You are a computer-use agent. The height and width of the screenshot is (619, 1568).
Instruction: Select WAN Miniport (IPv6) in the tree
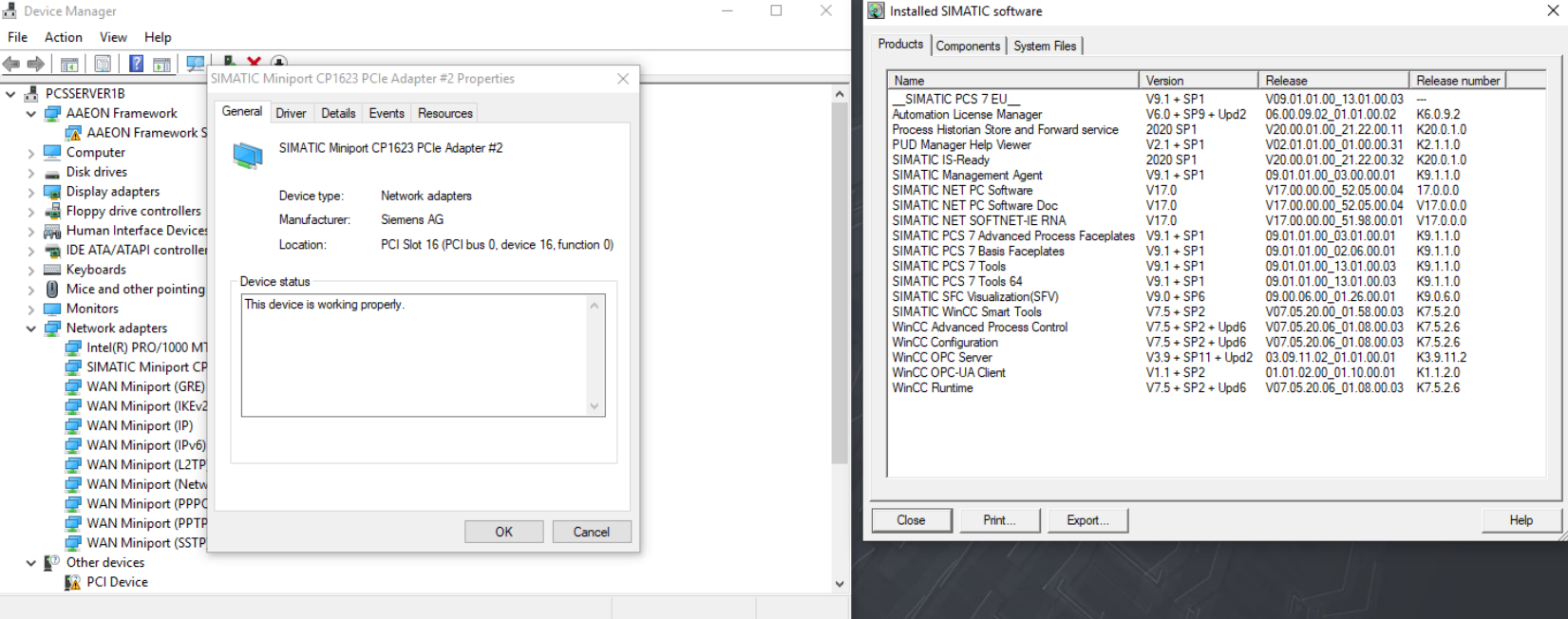146,445
